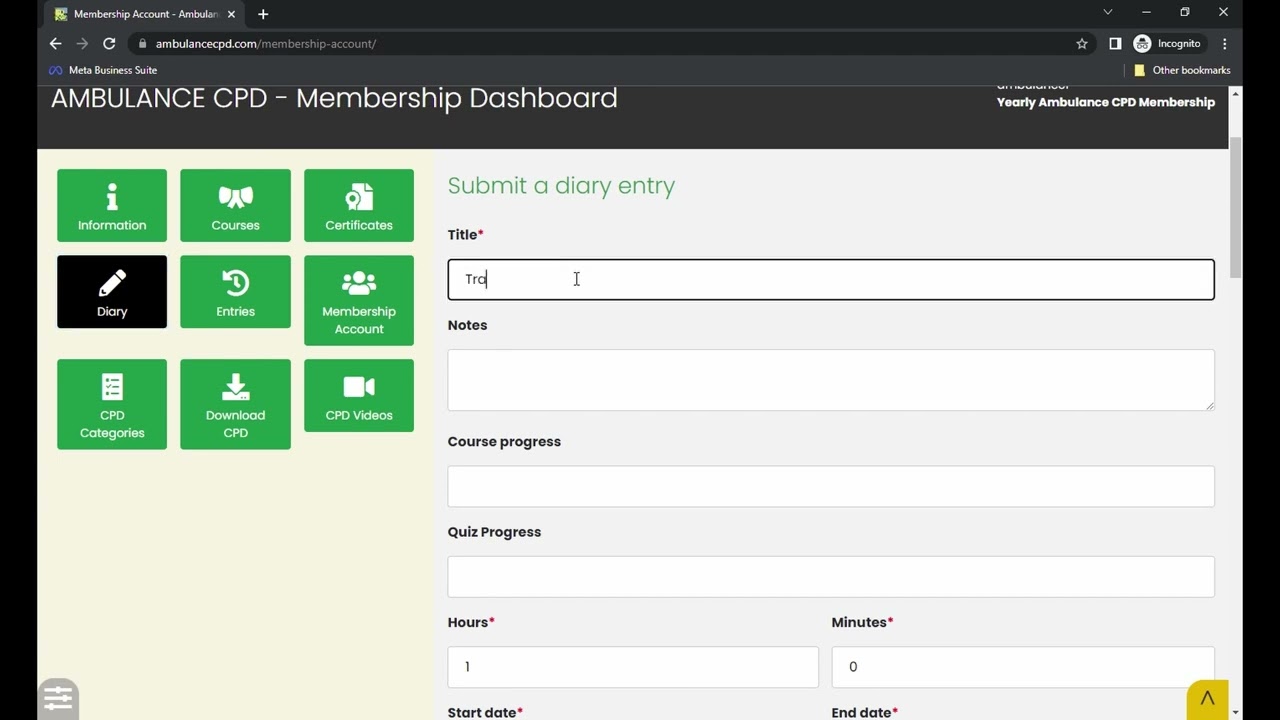The image size is (1280, 720).
Task: Click the 'AMBULANCE CPD - Membership Dashboard' heading
Action: pyautogui.click(x=334, y=98)
